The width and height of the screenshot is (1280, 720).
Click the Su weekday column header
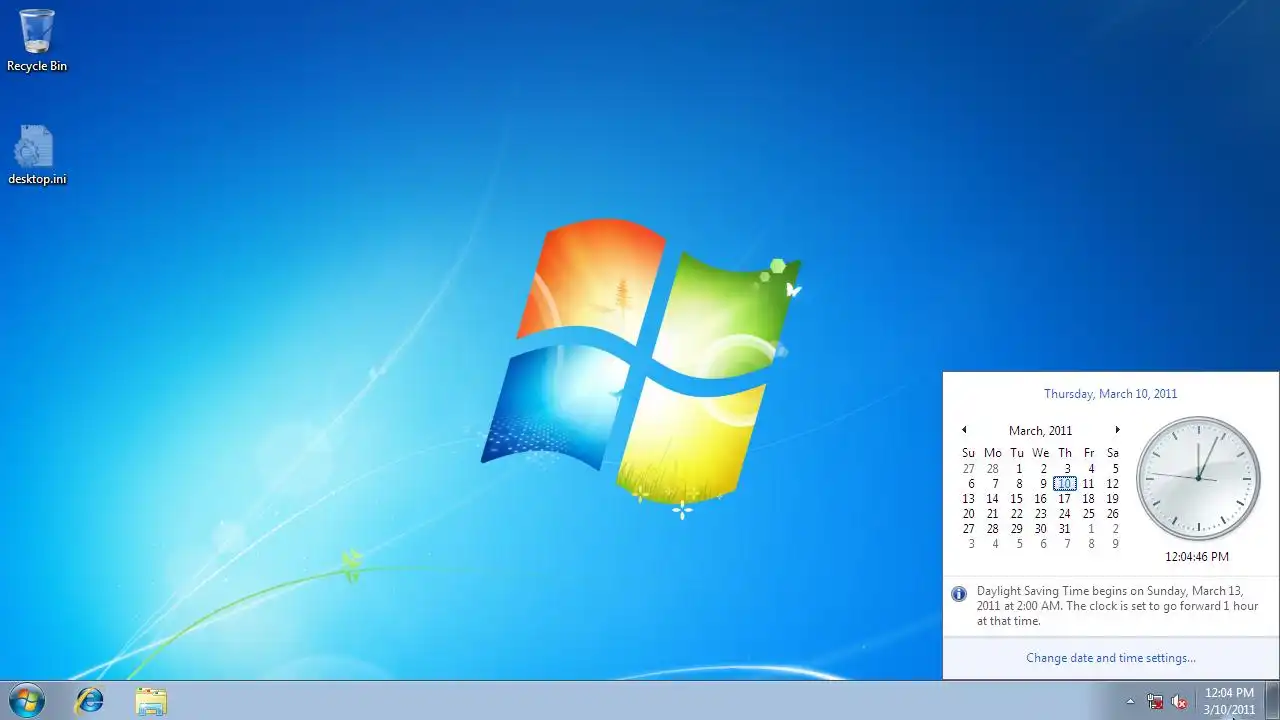point(968,453)
